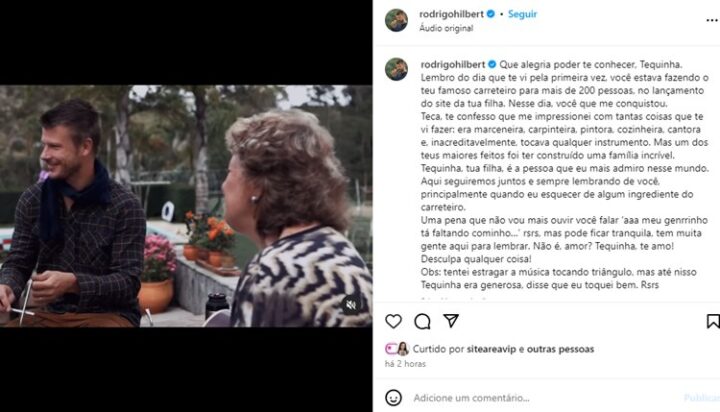
Task: Like the post with the heart icon
Action: [394, 322]
